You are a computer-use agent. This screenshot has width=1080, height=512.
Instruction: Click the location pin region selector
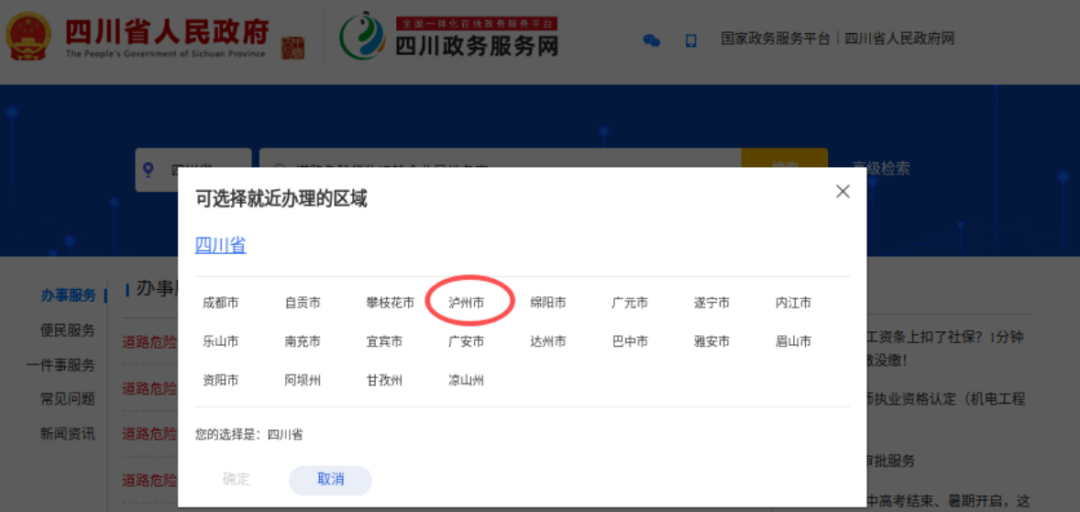coord(193,170)
